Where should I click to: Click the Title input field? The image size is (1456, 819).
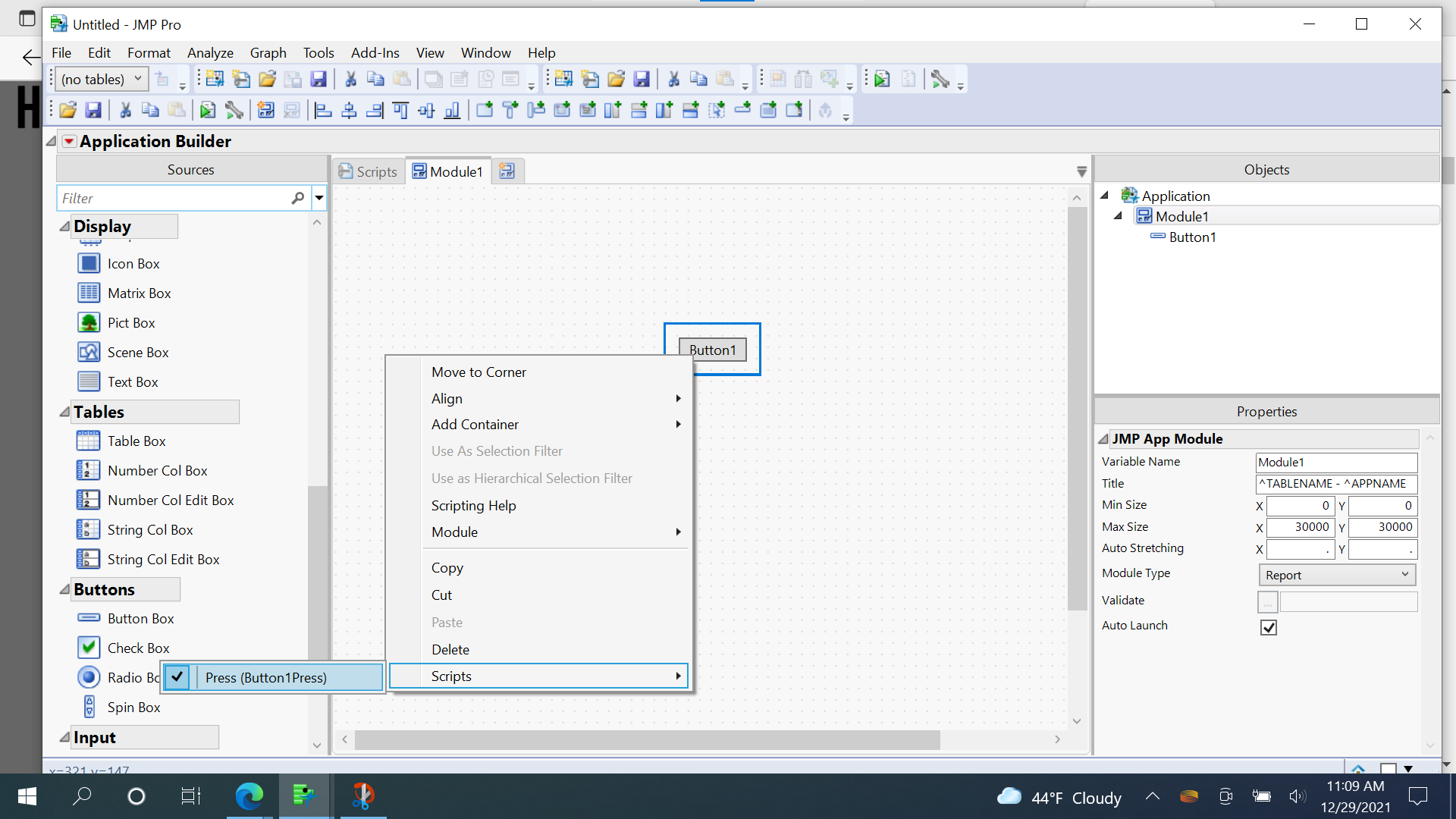[x=1336, y=483]
